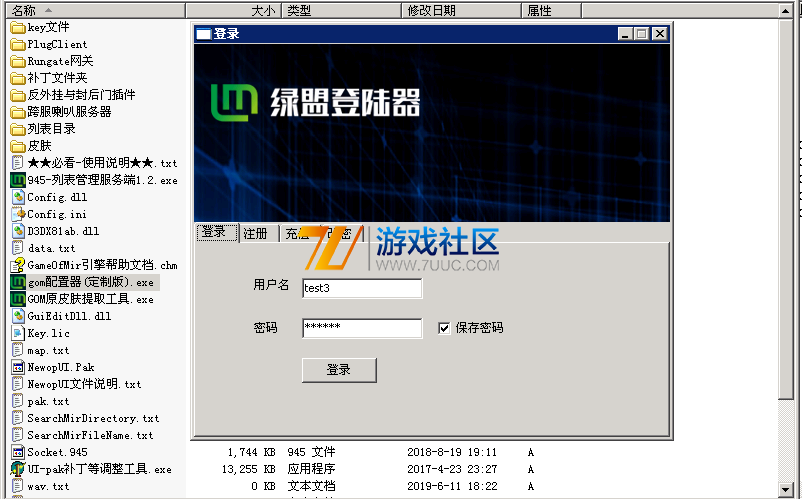Viewport: 802px width, 499px height.
Task: Click the Socket.945 file icon
Action: click(18, 452)
